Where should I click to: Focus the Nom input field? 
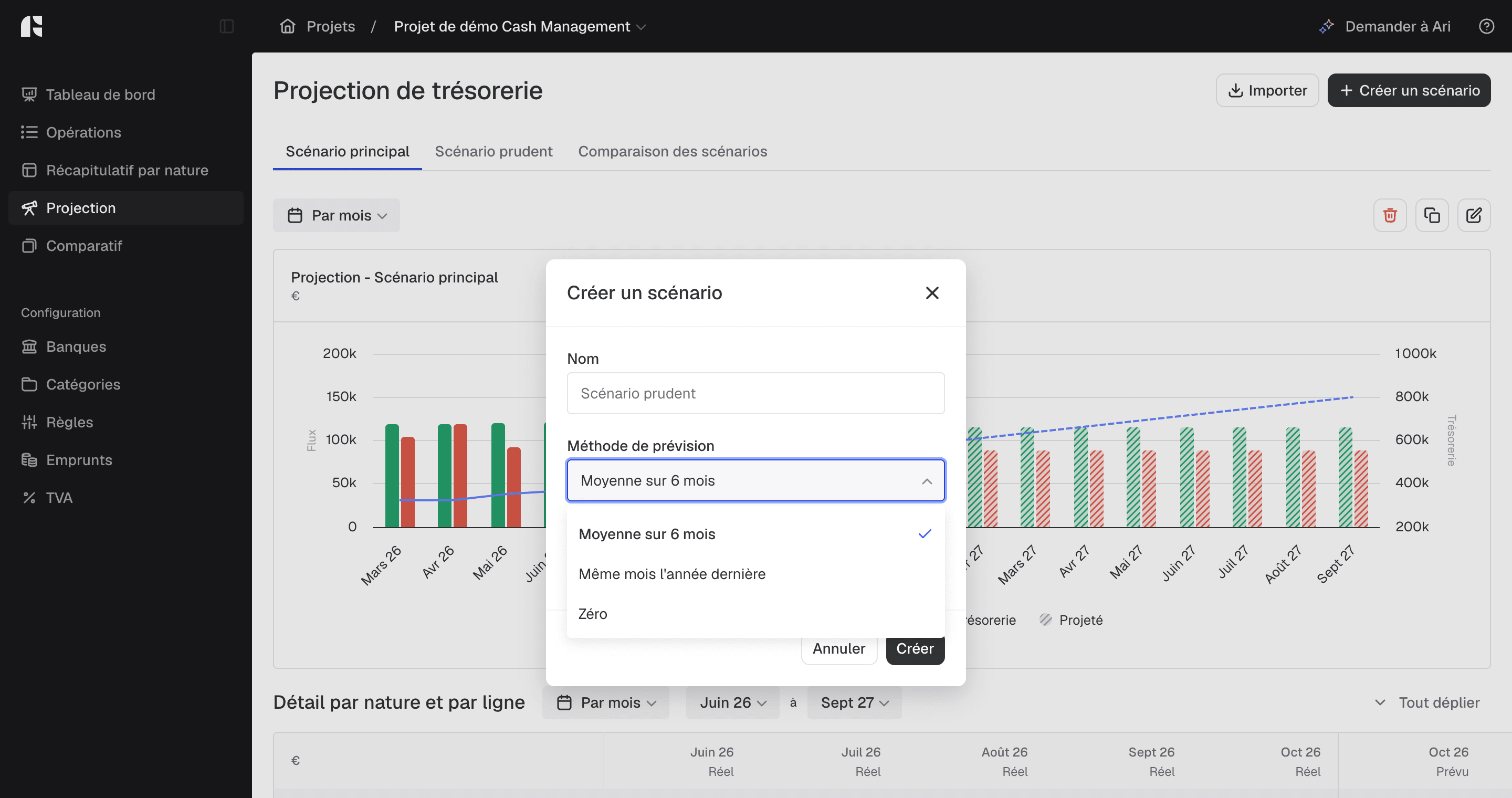[x=755, y=393]
